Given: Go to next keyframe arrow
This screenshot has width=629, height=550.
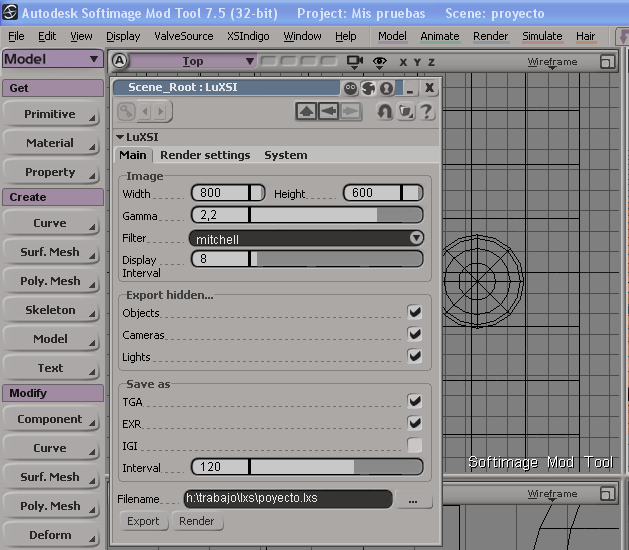Looking at the screenshot, I should click(160, 112).
